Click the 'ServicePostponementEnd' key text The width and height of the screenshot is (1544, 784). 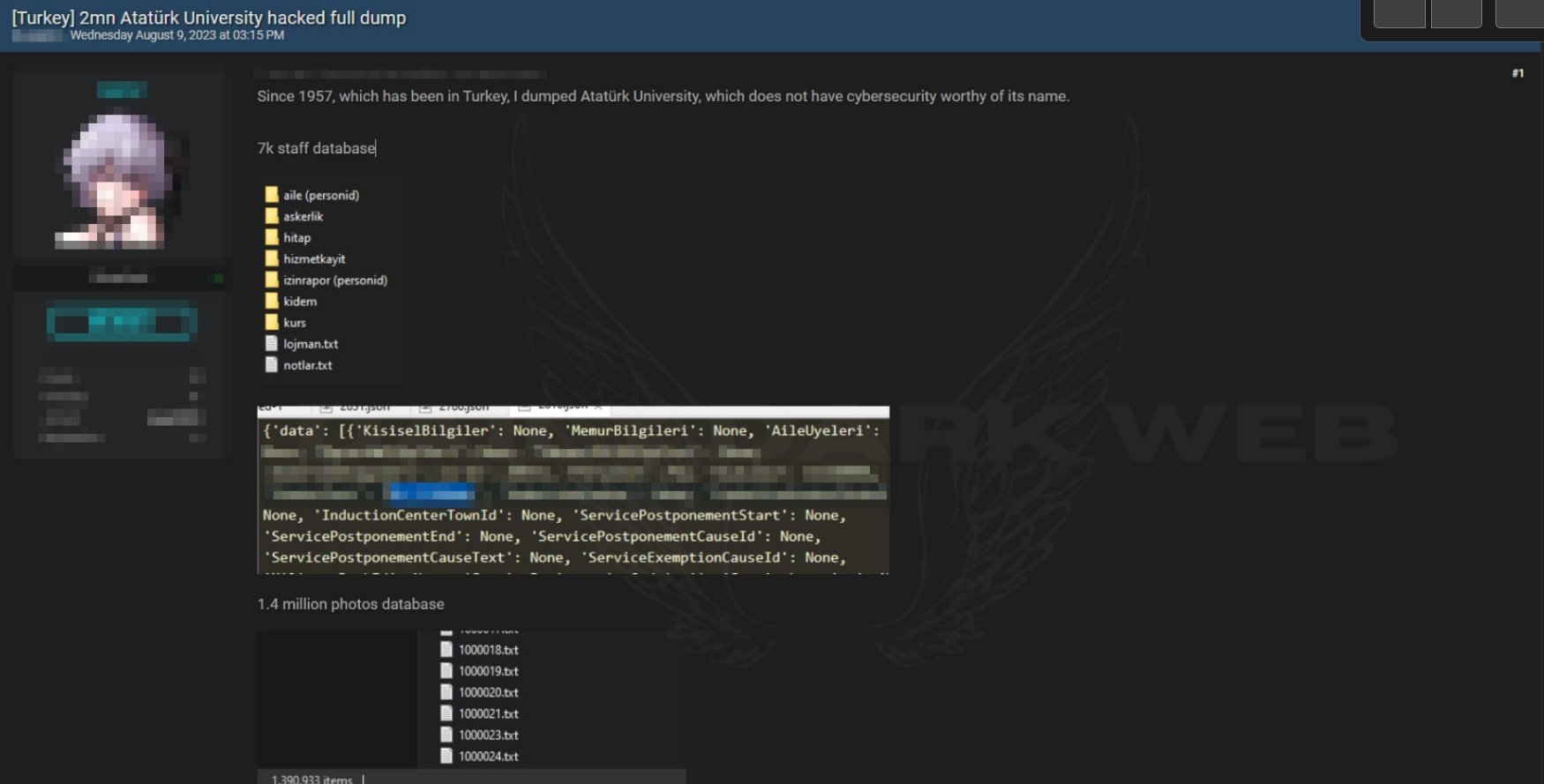[x=364, y=536]
